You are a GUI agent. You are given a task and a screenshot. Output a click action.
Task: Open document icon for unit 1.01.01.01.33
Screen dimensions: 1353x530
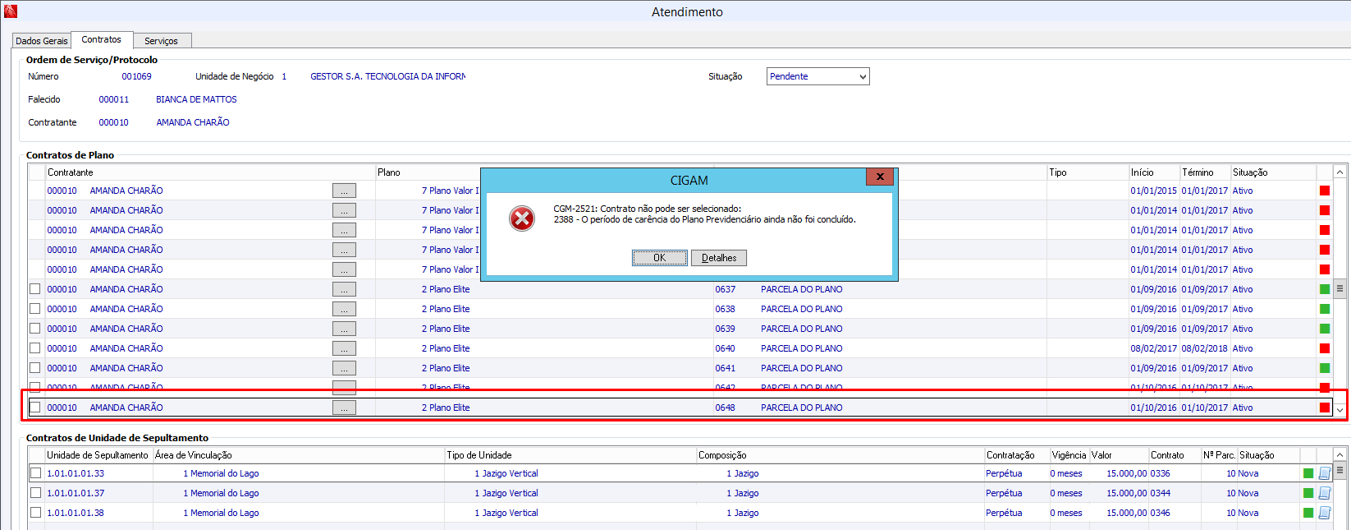click(1325, 473)
